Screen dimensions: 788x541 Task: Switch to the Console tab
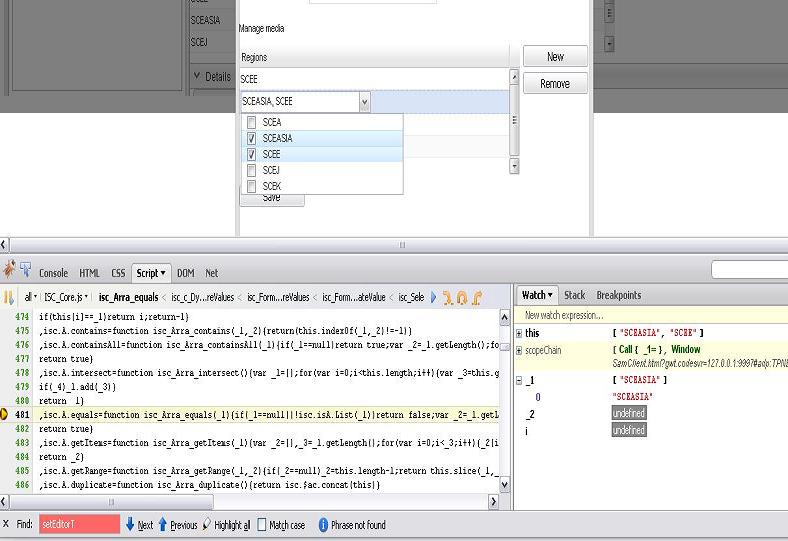click(53, 272)
